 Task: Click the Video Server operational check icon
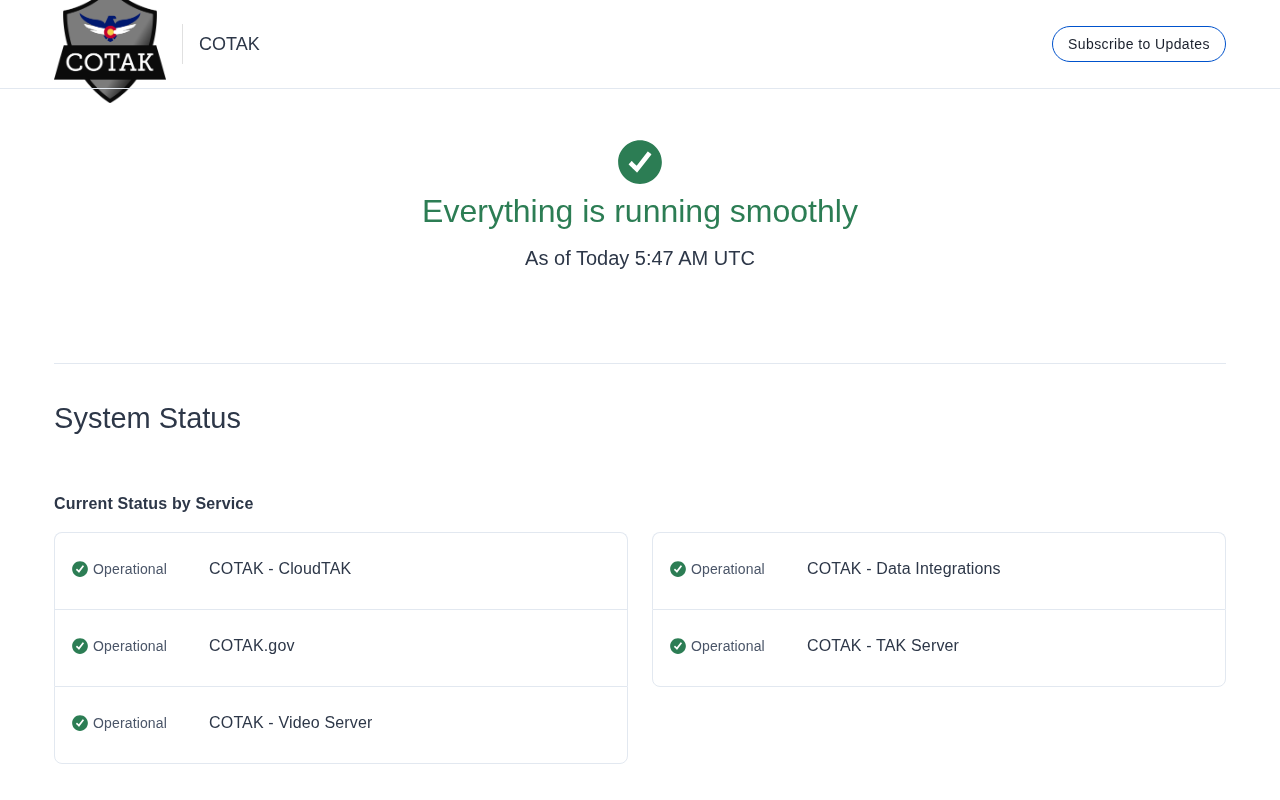point(80,723)
